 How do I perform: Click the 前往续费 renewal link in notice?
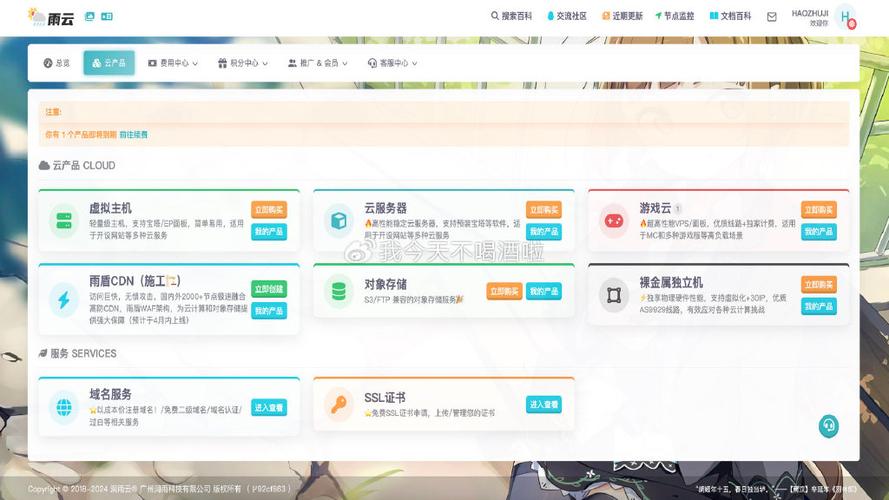[133, 135]
